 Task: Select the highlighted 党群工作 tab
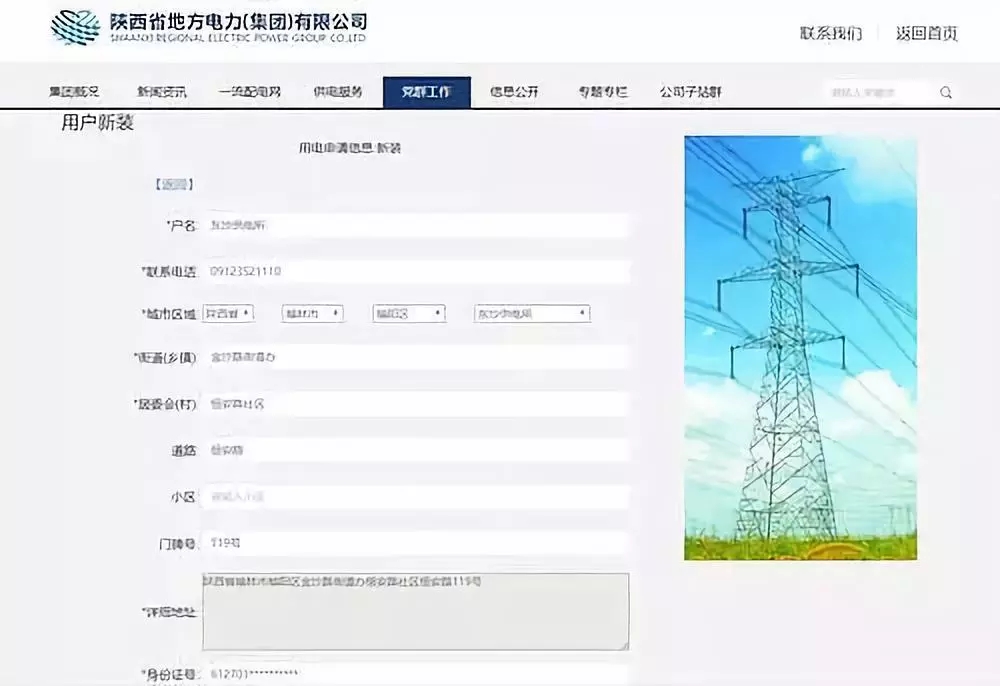[x=427, y=91]
